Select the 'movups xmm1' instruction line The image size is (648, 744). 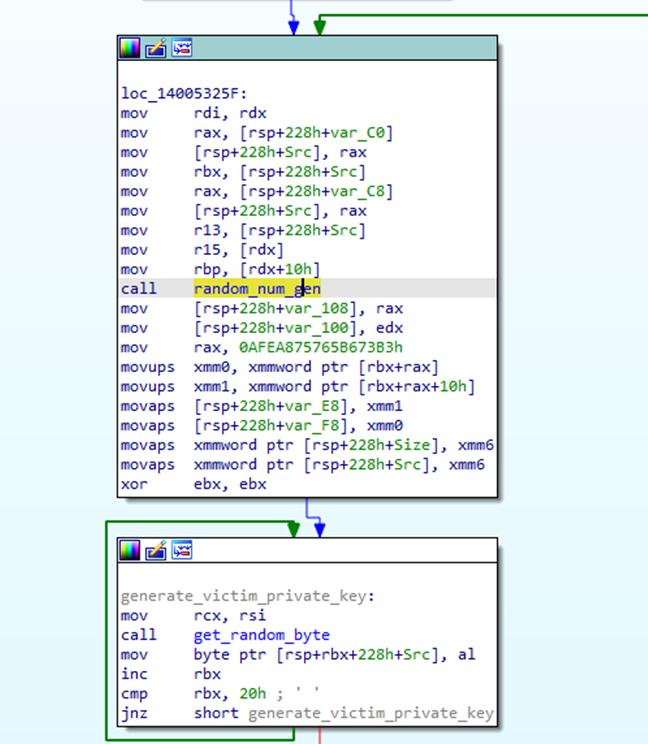(x=298, y=386)
